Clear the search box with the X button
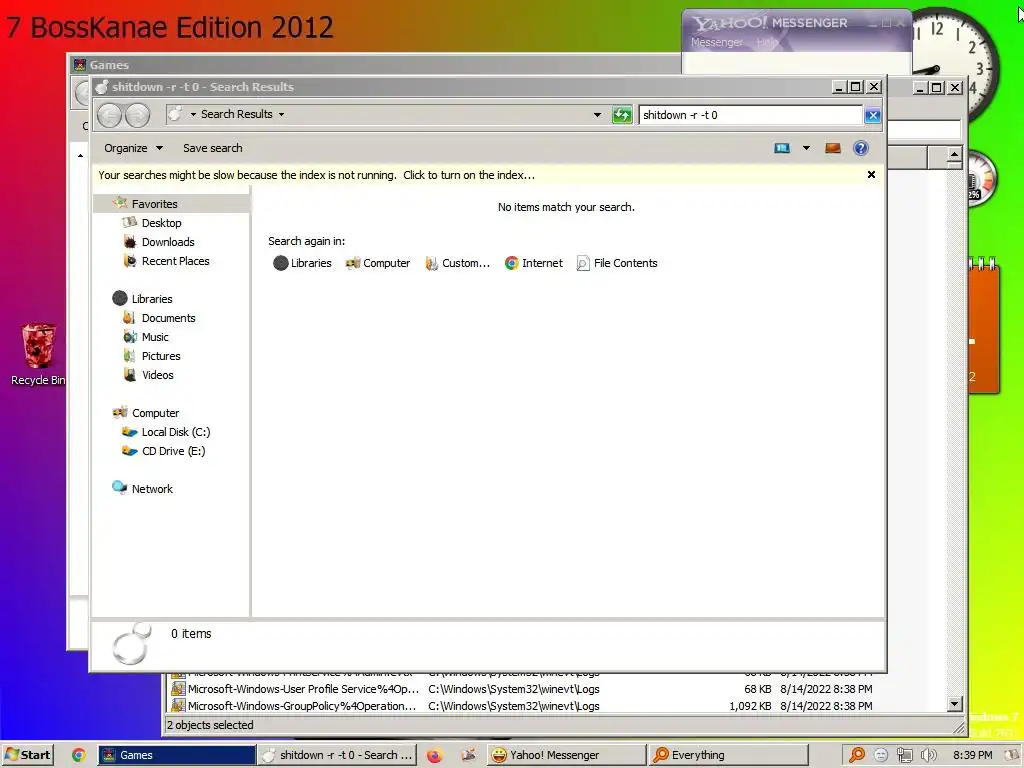Image resolution: width=1024 pixels, height=768 pixels. 872,116
